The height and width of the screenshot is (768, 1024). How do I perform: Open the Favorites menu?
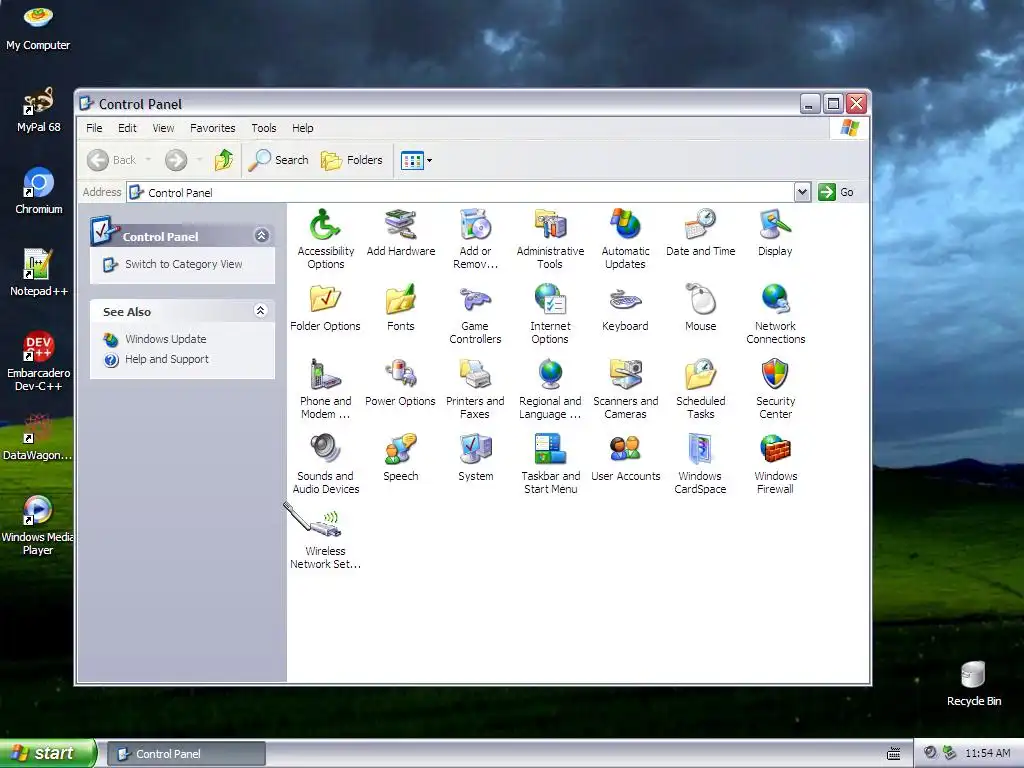212,128
